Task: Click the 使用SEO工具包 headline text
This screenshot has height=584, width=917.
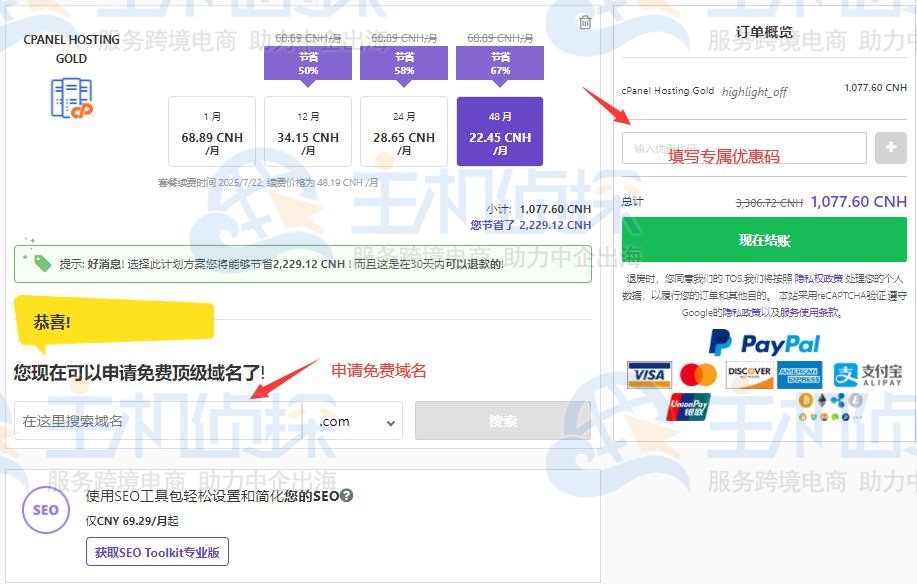Action: tap(212, 496)
